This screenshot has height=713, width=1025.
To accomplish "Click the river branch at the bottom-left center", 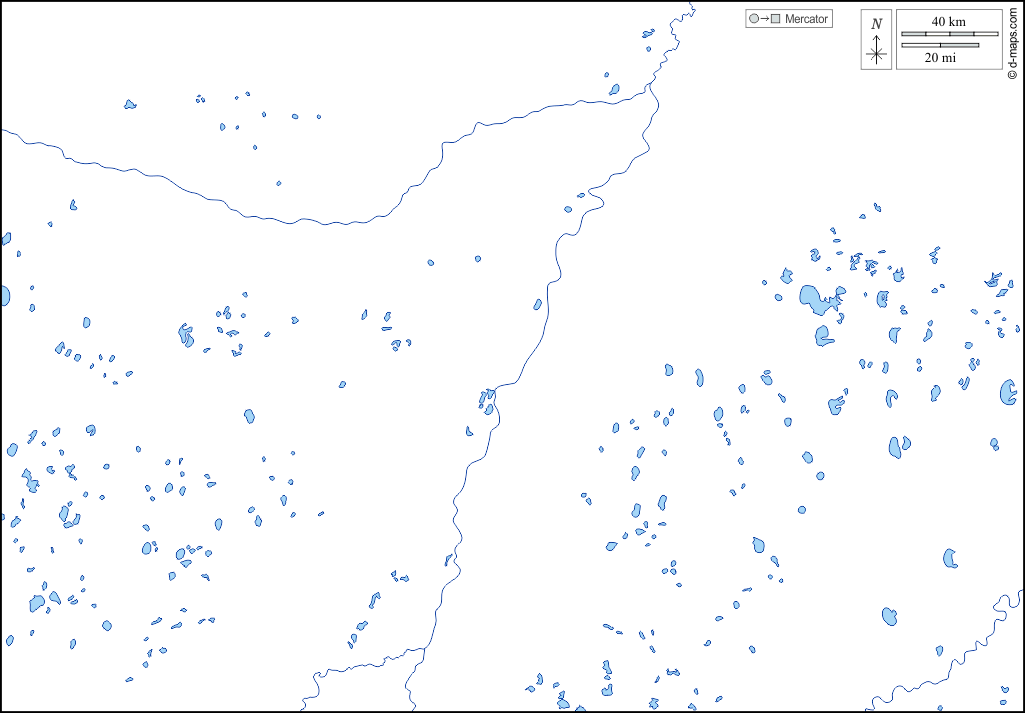I will [360, 664].
